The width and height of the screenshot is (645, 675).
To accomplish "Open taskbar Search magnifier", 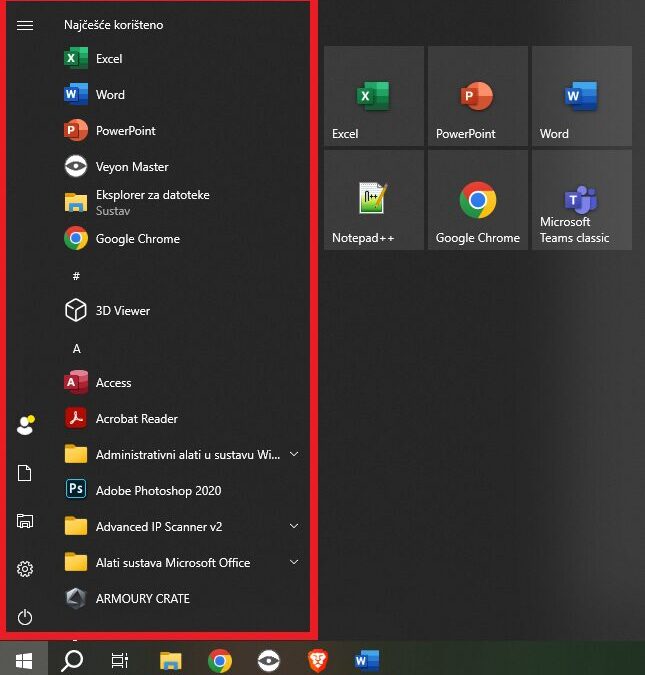I will (x=72, y=660).
